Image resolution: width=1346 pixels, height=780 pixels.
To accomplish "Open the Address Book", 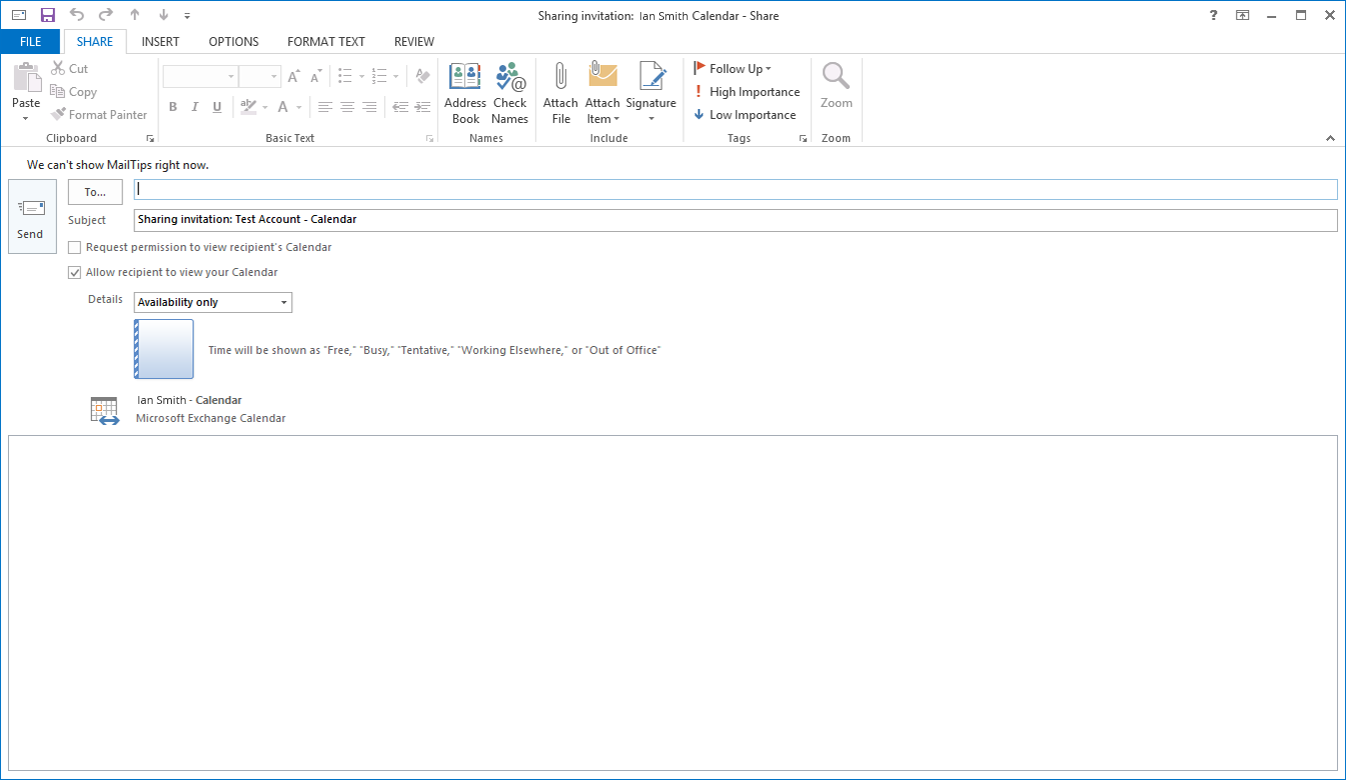I will pyautogui.click(x=465, y=93).
